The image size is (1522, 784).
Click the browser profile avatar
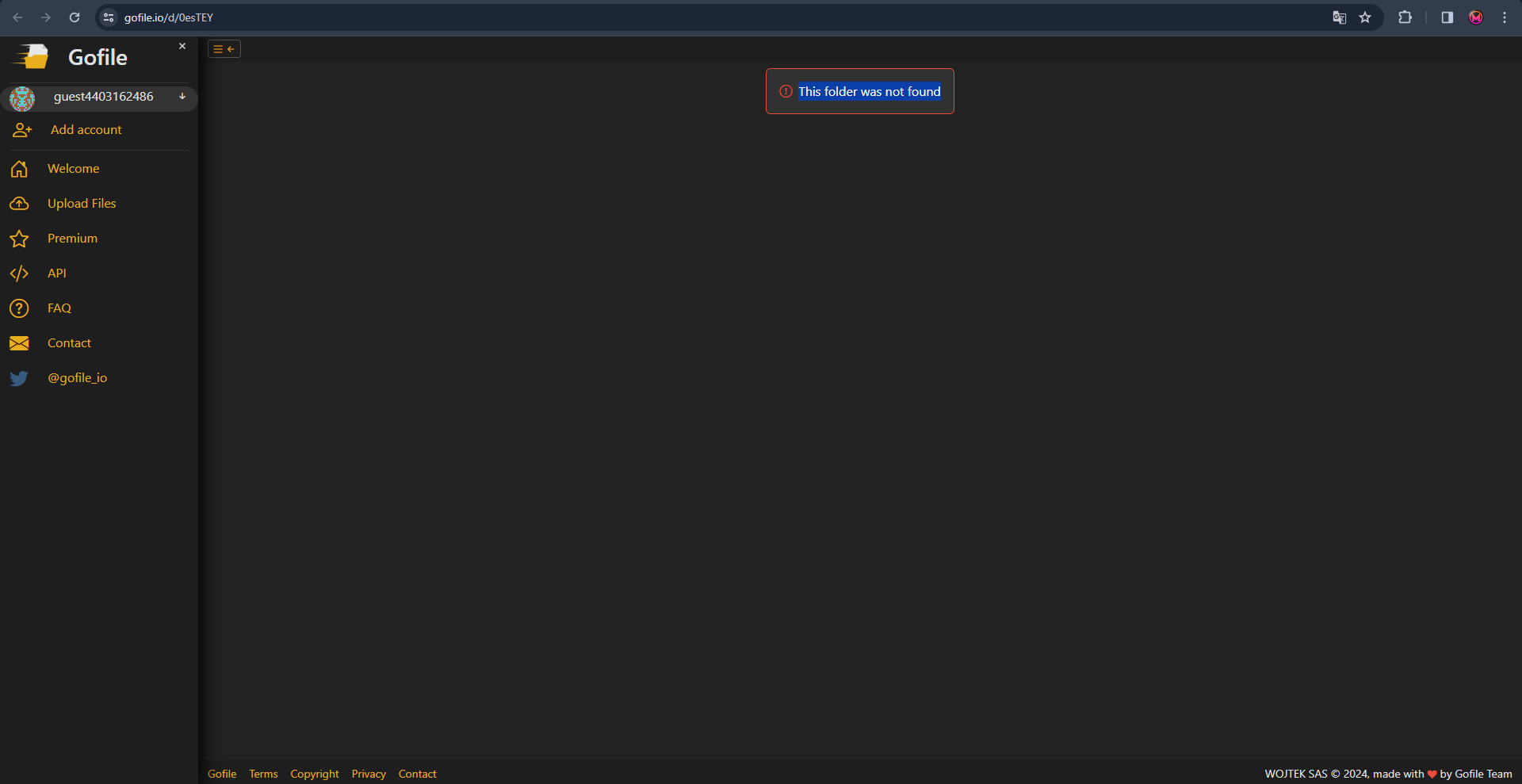[x=1476, y=17]
